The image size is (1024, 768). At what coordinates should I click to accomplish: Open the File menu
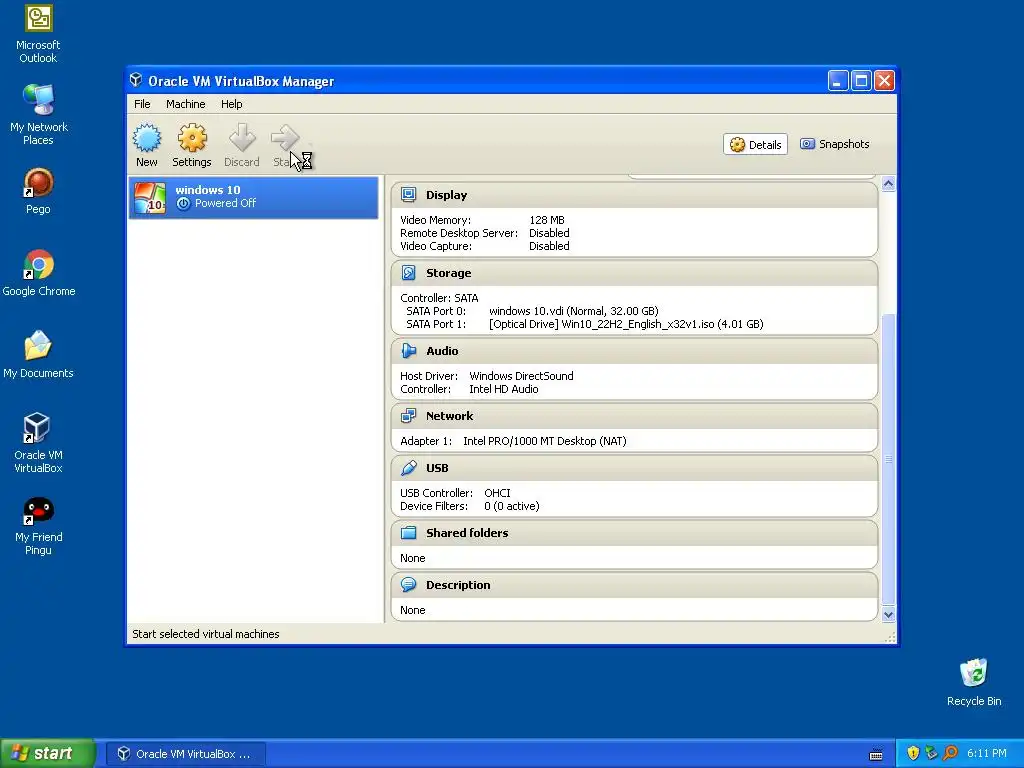pos(142,104)
